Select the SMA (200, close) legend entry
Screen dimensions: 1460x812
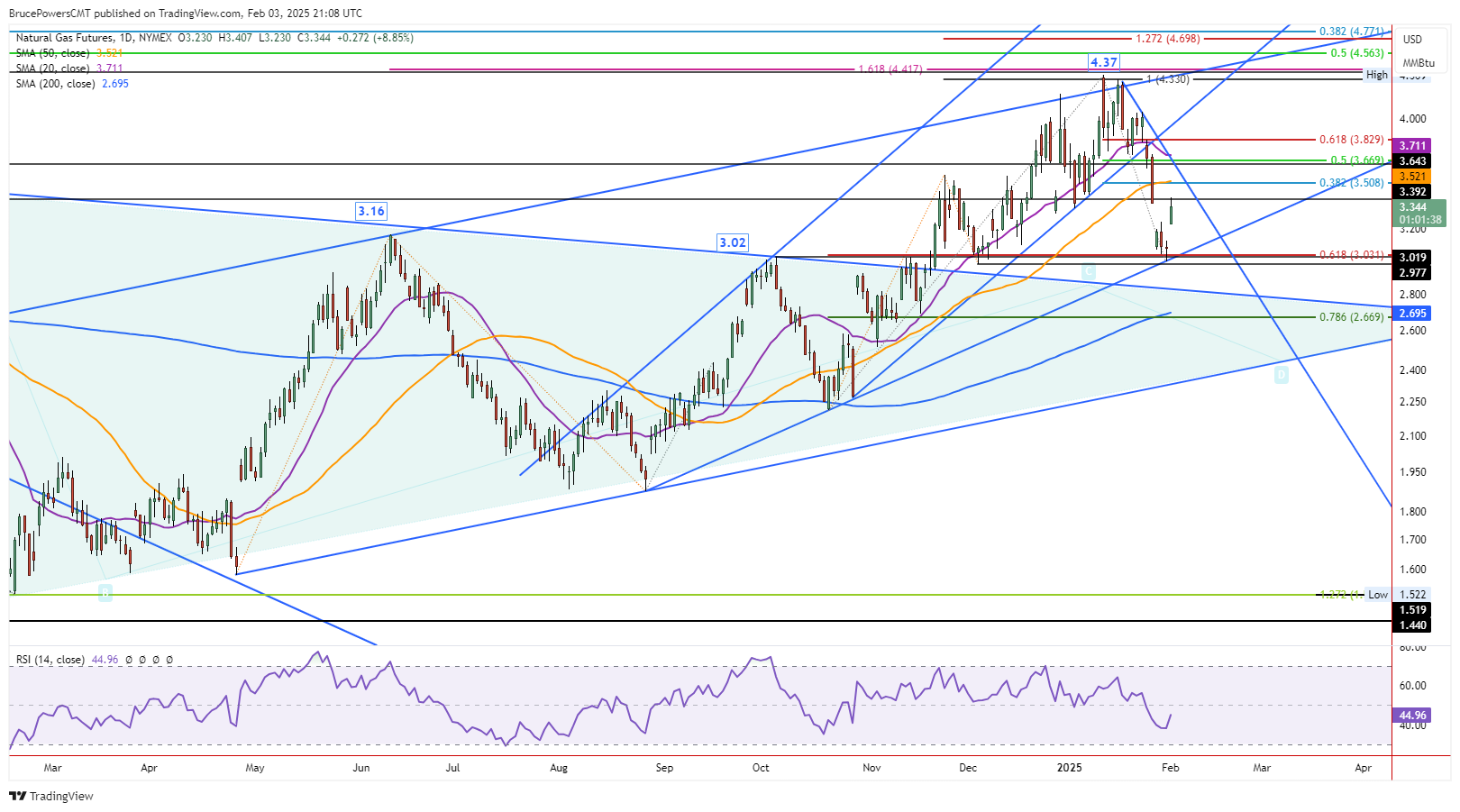click(55, 84)
